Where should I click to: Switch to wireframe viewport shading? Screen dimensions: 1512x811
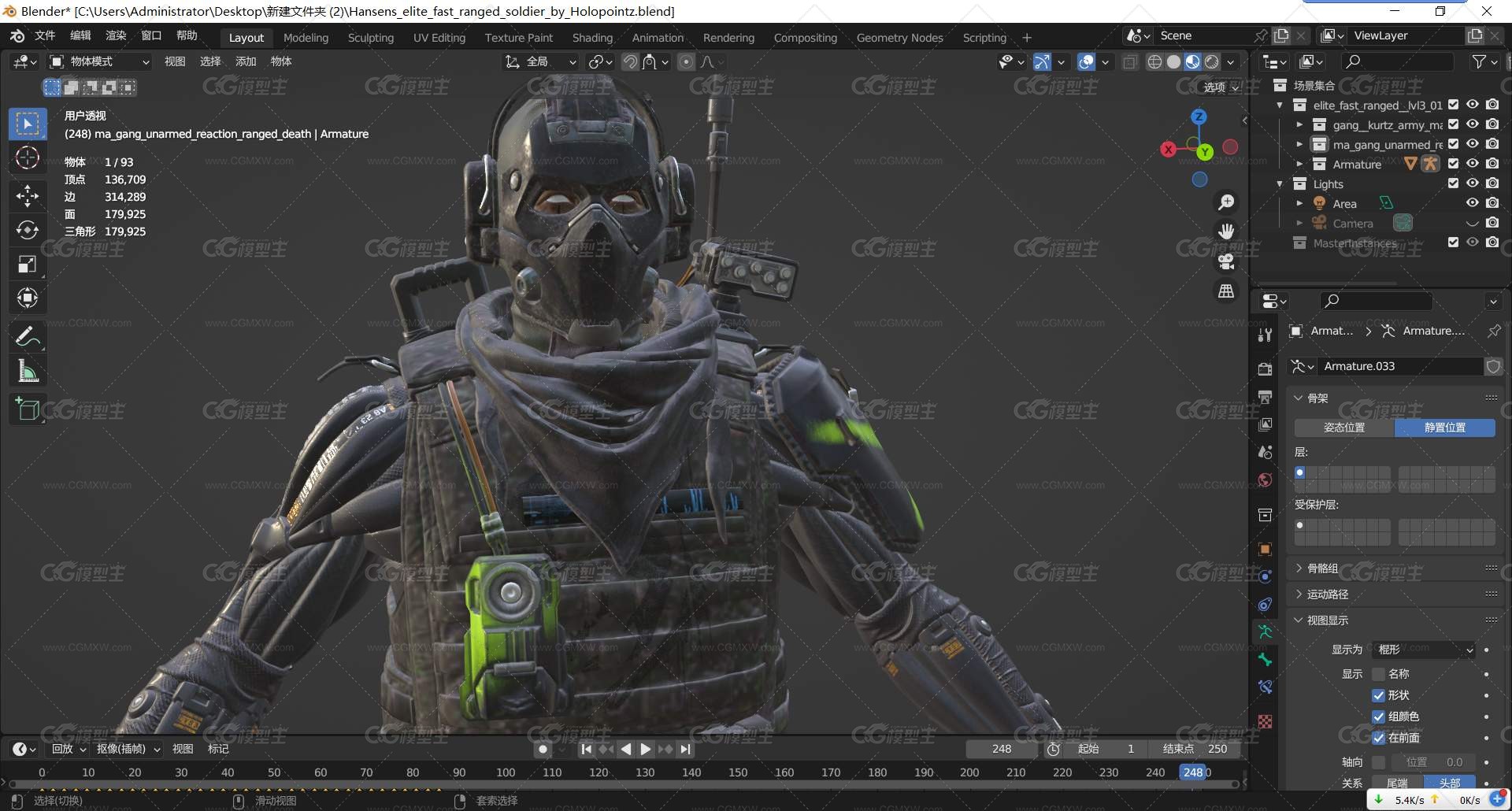[1154, 61]
